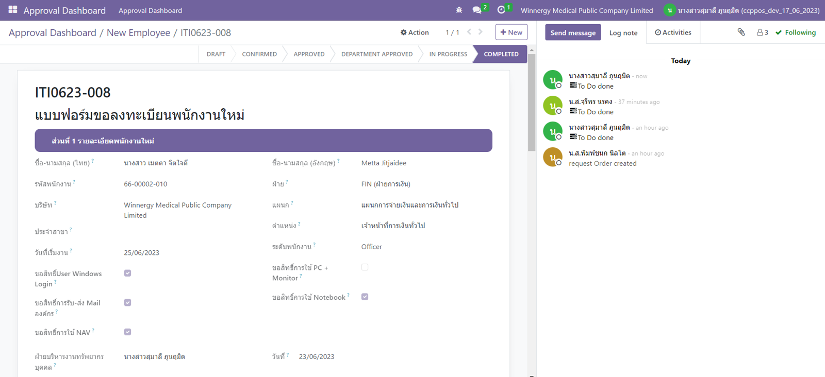Image resolution: width=825 pixels, height=377 pixels.
Task: Toggle the User Windows Login checkbox
Action: coord(127,273)
